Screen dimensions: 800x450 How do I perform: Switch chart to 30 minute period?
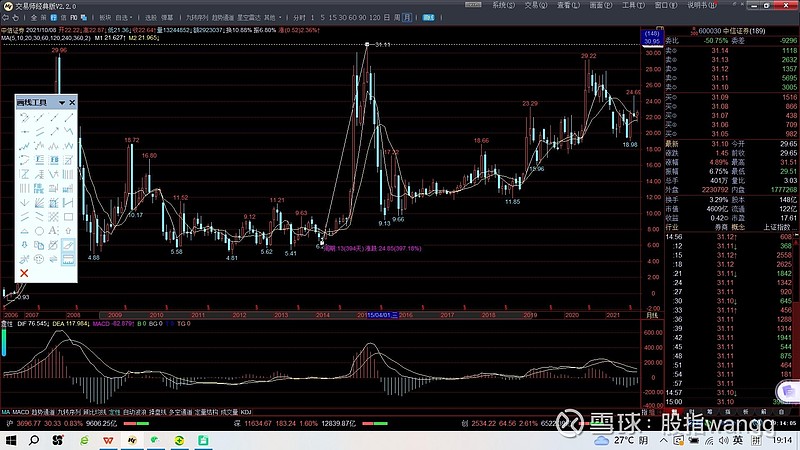(344, 17)
